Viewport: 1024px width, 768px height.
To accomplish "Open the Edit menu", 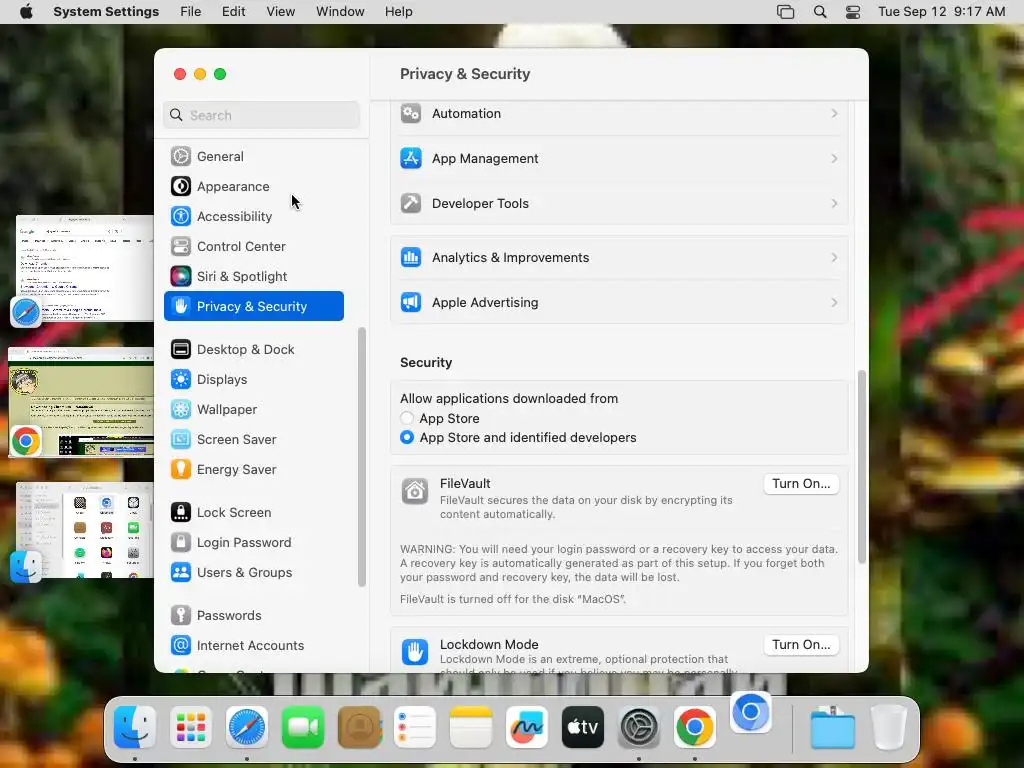I will [x=233, y=12].
